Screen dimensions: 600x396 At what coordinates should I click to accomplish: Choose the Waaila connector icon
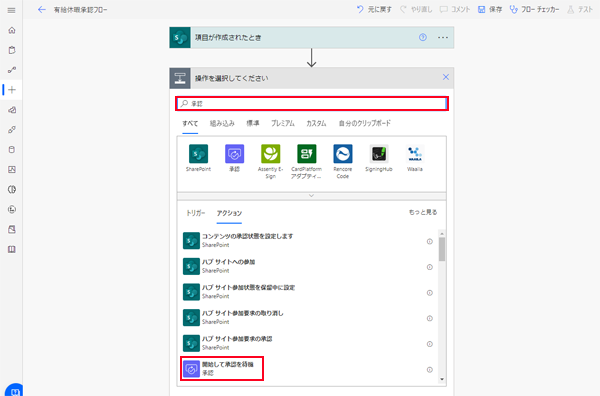coord(415,154)
